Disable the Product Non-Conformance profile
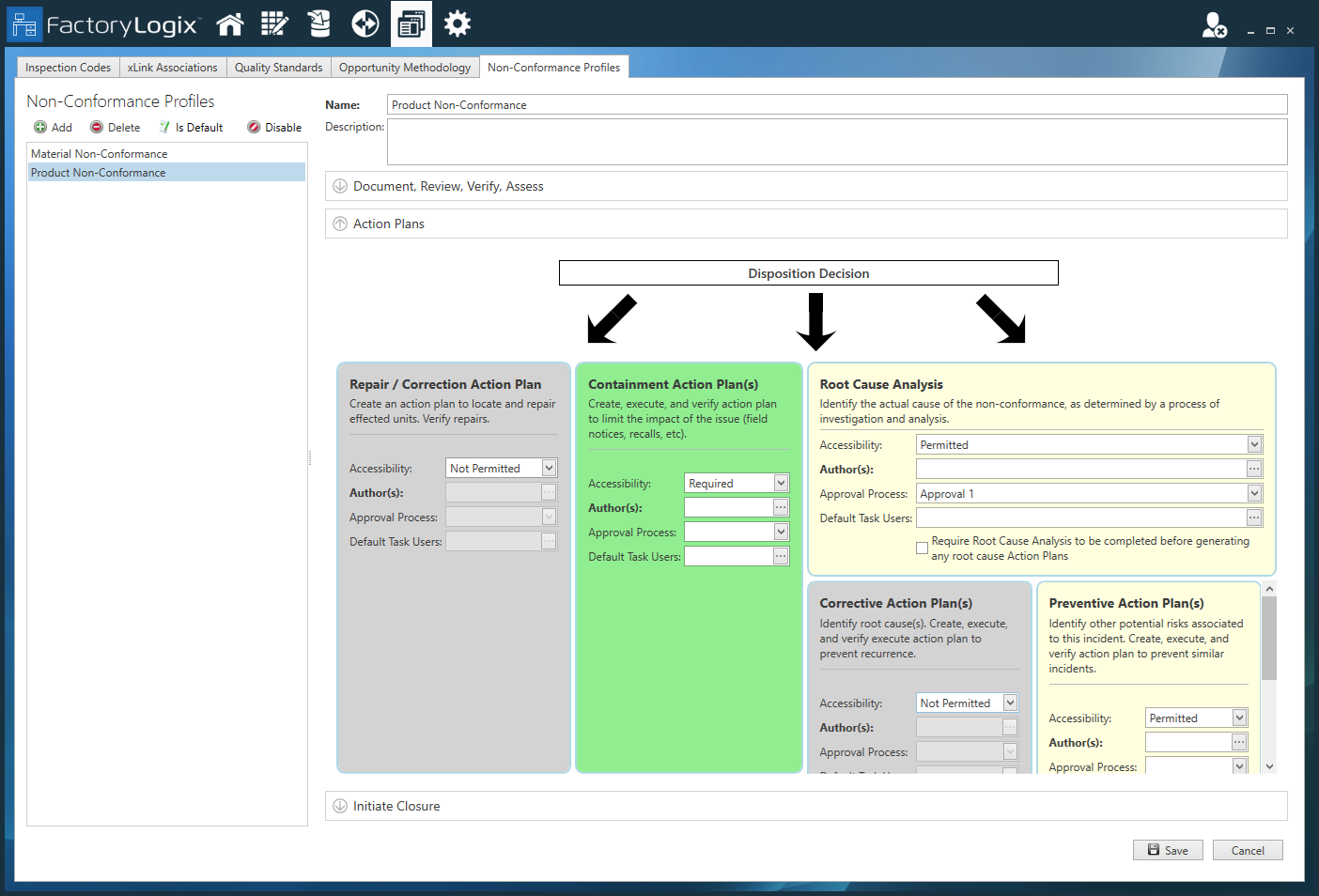The image size is (1319, 896). 273,127
